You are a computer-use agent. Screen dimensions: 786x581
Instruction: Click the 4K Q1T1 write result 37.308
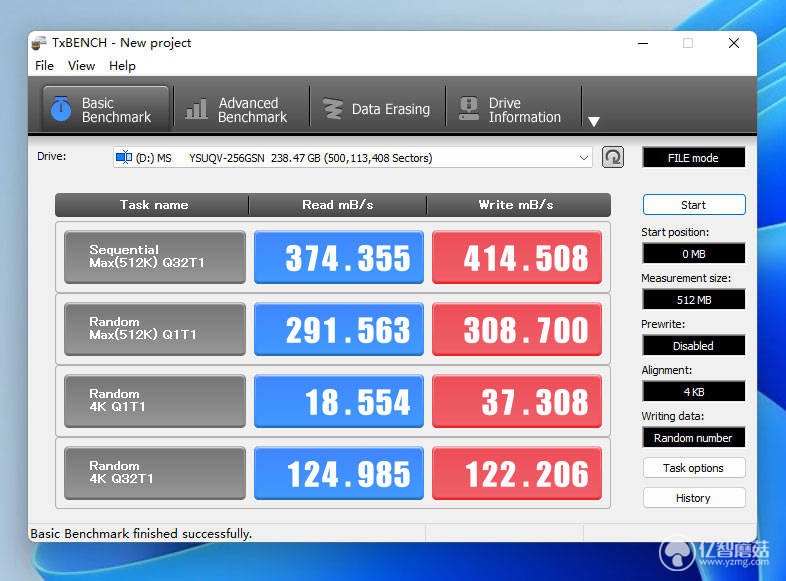tap(517, 401)
